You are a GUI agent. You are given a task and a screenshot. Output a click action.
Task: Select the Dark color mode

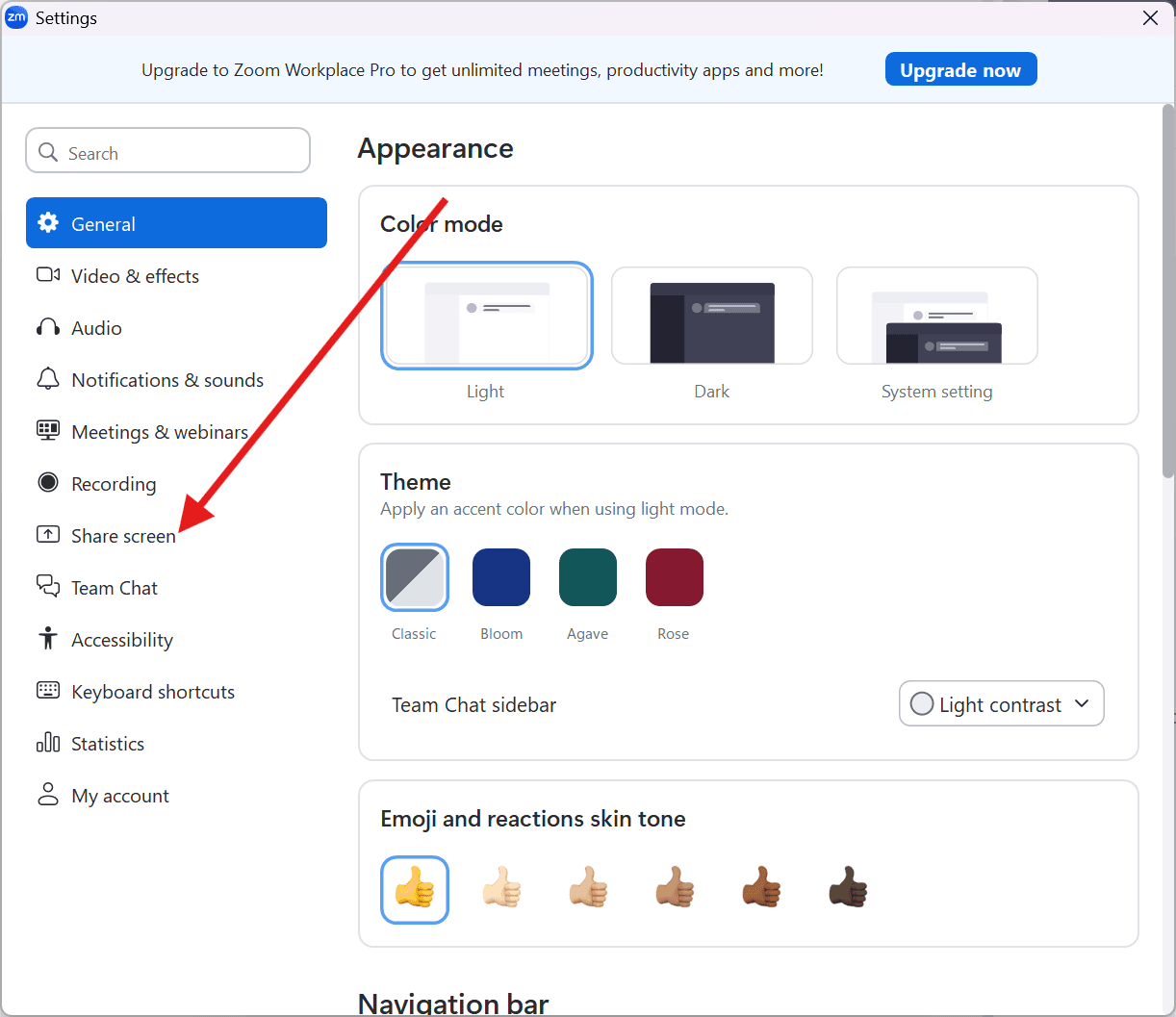click(x=711, y=317)
